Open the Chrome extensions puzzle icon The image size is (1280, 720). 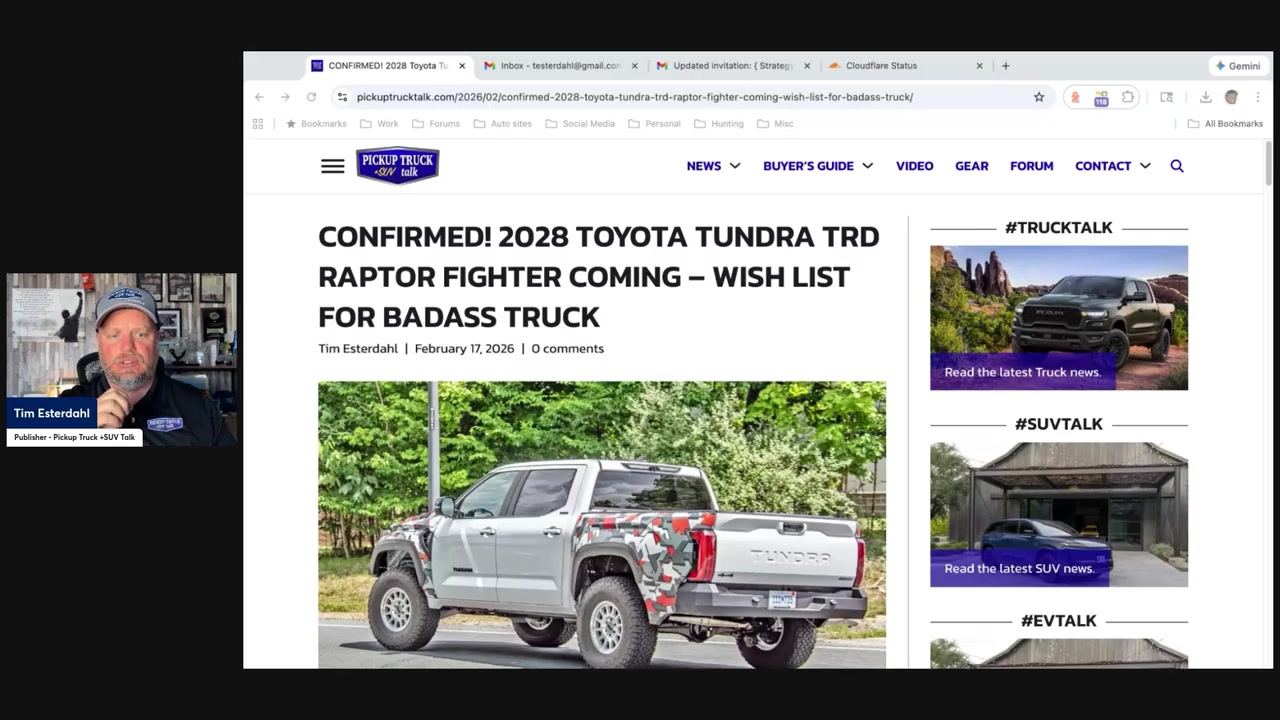coord(1128,97)
